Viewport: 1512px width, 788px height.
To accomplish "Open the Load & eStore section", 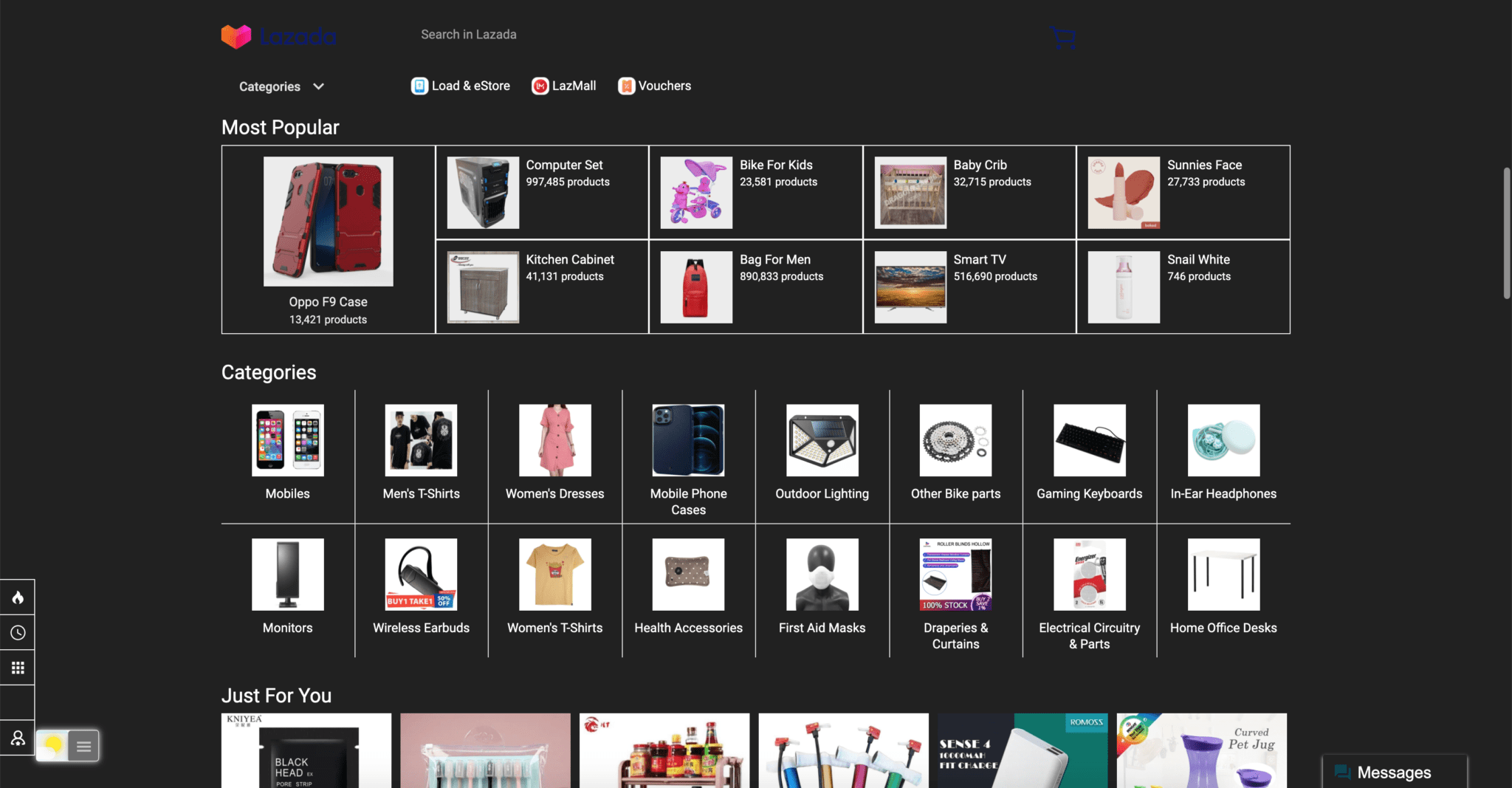I will pos(460,86).
